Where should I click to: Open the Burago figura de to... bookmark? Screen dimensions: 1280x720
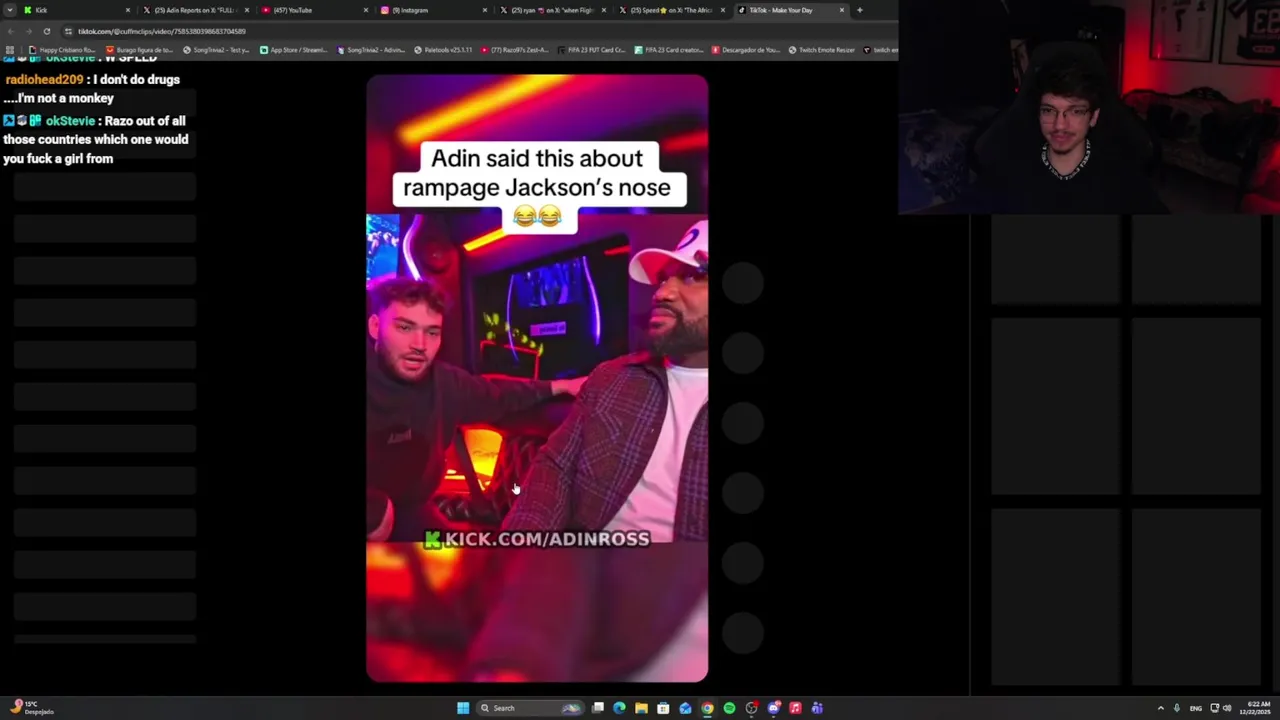(x=139, y=50)
